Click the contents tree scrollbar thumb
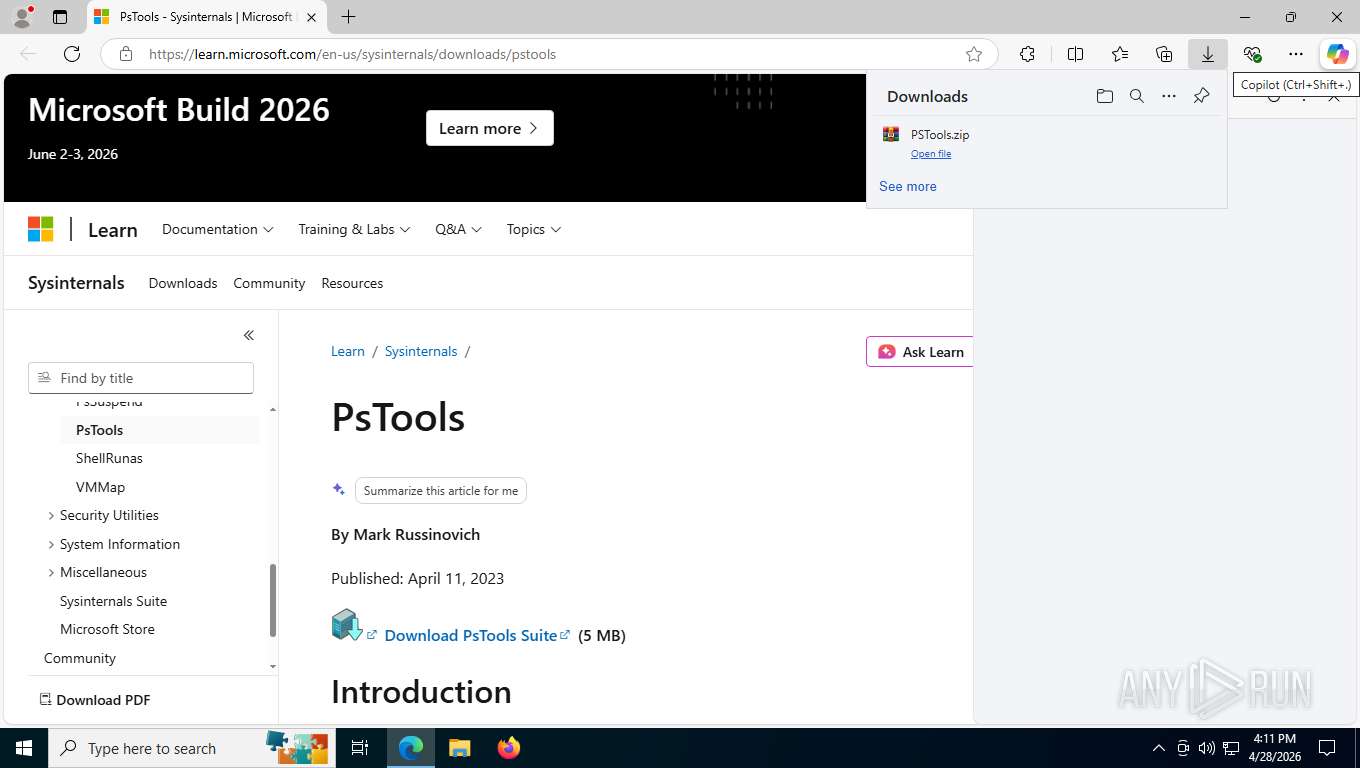 [273, 600]
